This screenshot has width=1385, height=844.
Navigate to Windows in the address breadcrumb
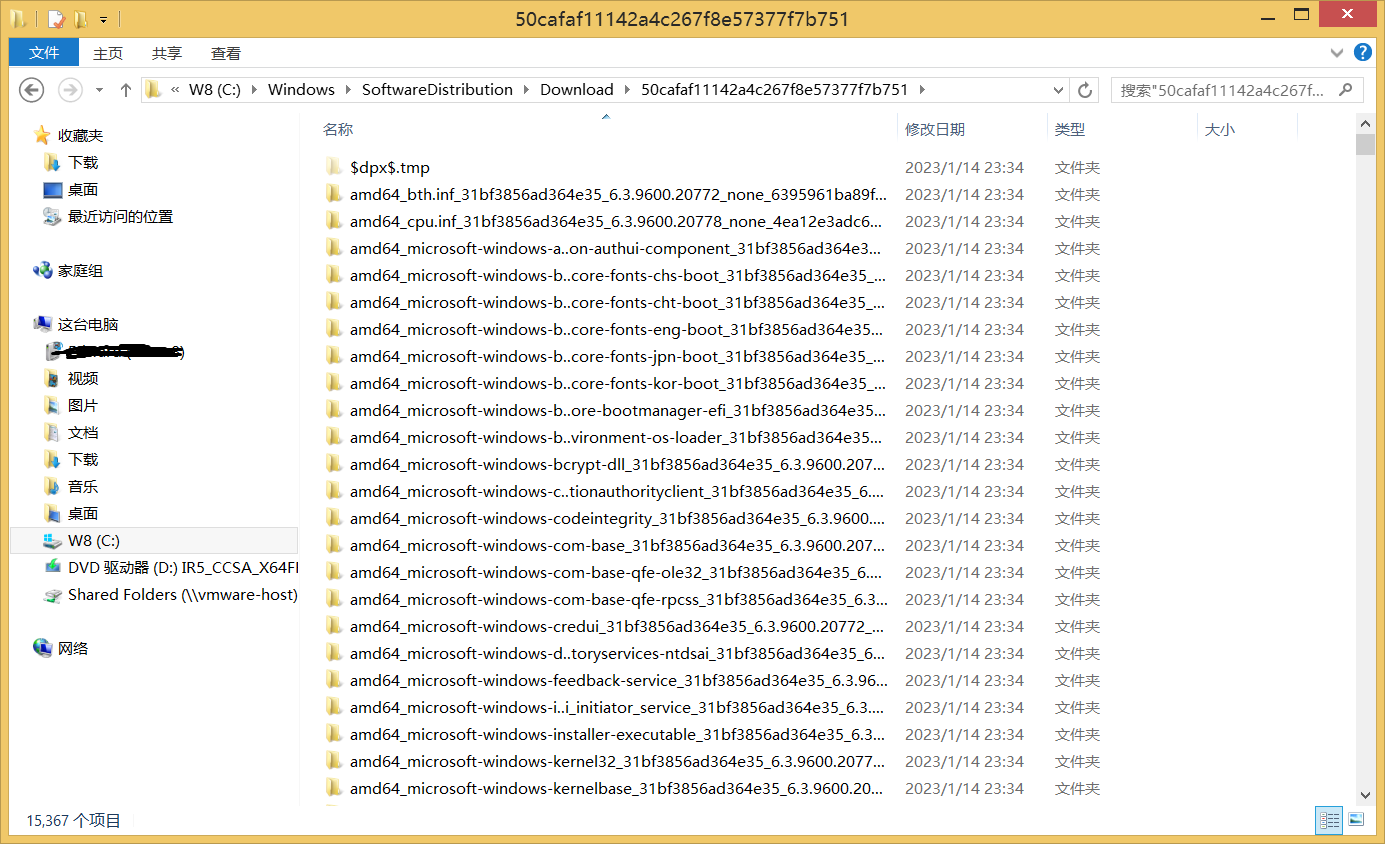tap(301, 89)
